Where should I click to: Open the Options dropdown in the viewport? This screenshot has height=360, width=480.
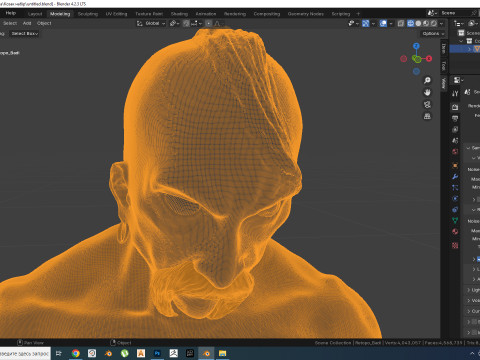tap(433, 34)
